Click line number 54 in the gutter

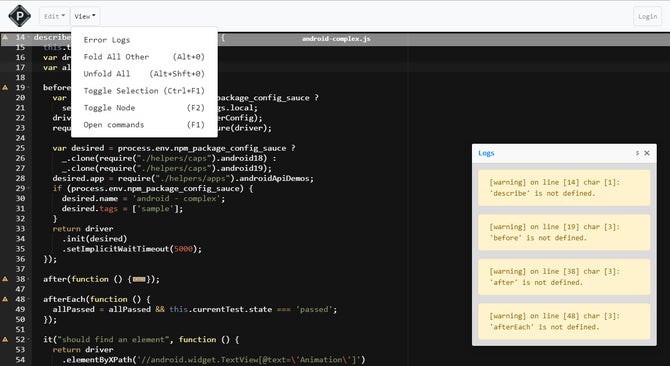[20, 360]
